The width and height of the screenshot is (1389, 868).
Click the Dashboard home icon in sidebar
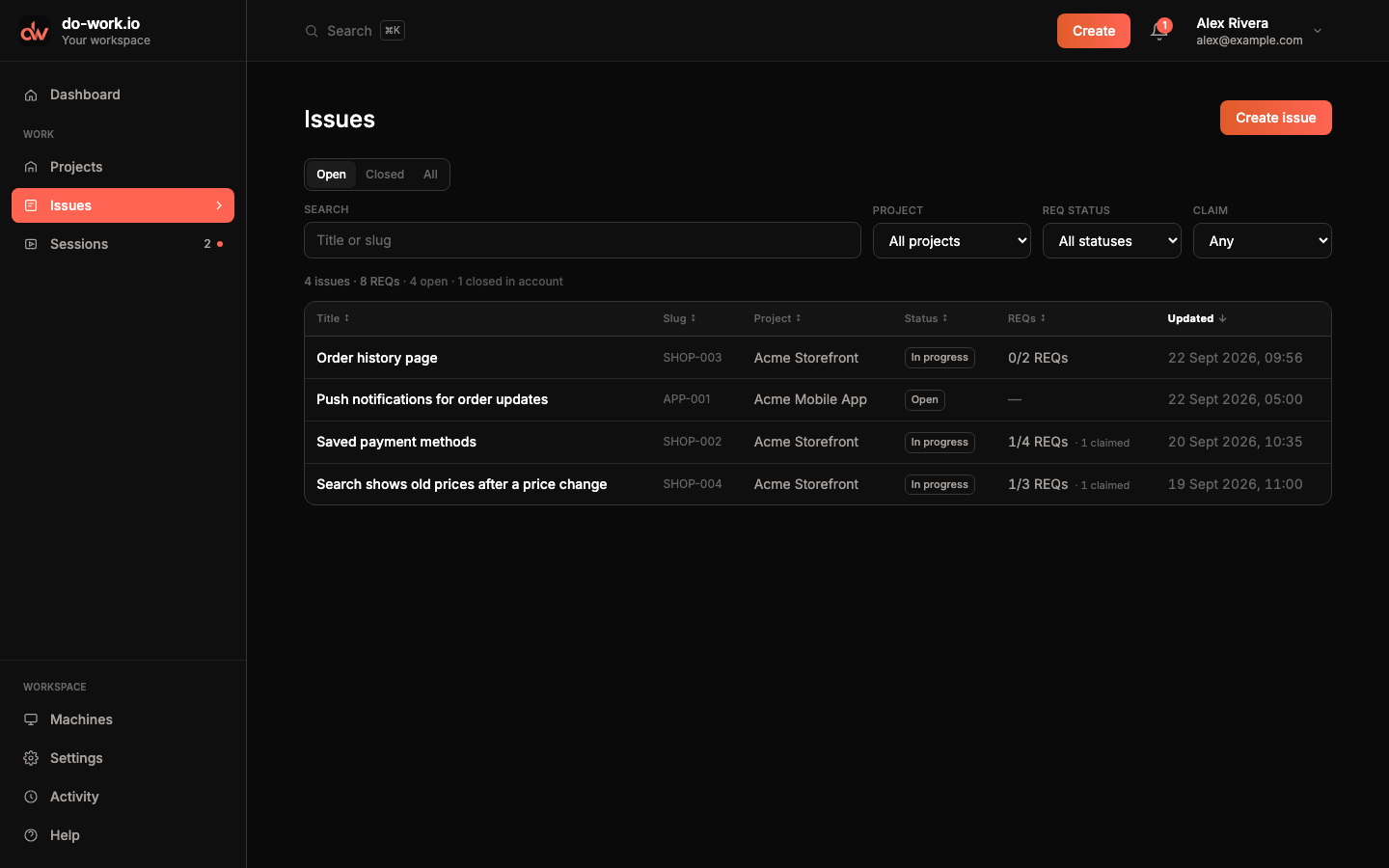[31, 95]
